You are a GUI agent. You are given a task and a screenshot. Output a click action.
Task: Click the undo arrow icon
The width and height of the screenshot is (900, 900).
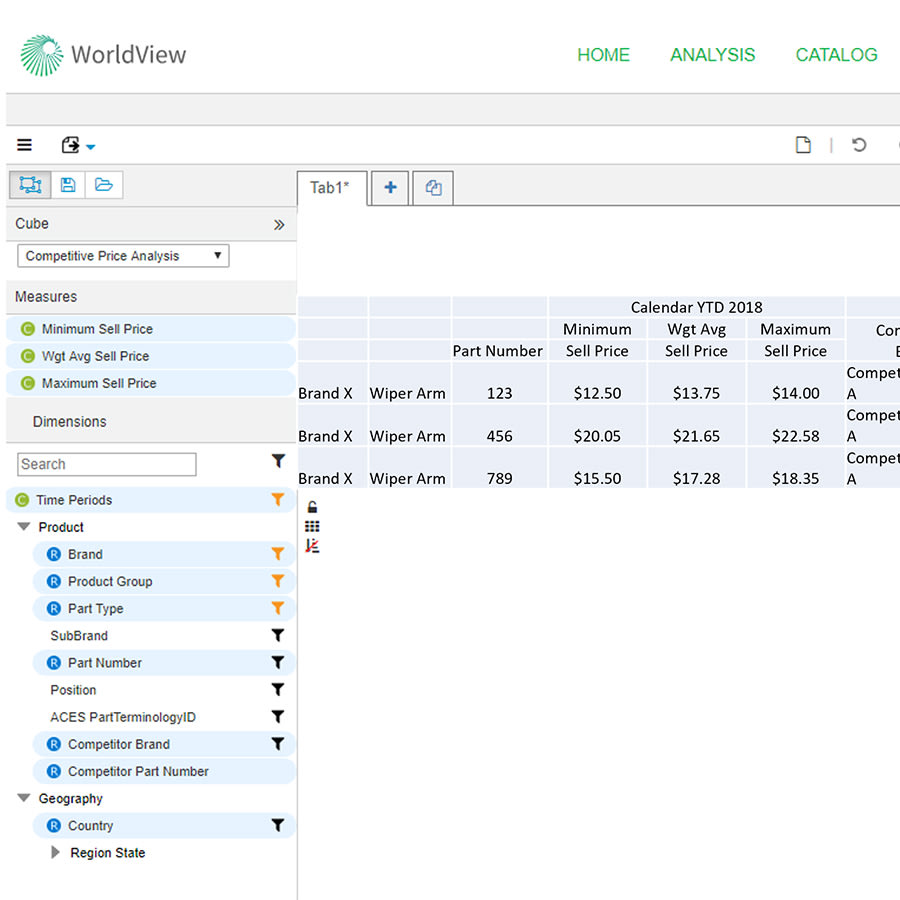[859, 145]
